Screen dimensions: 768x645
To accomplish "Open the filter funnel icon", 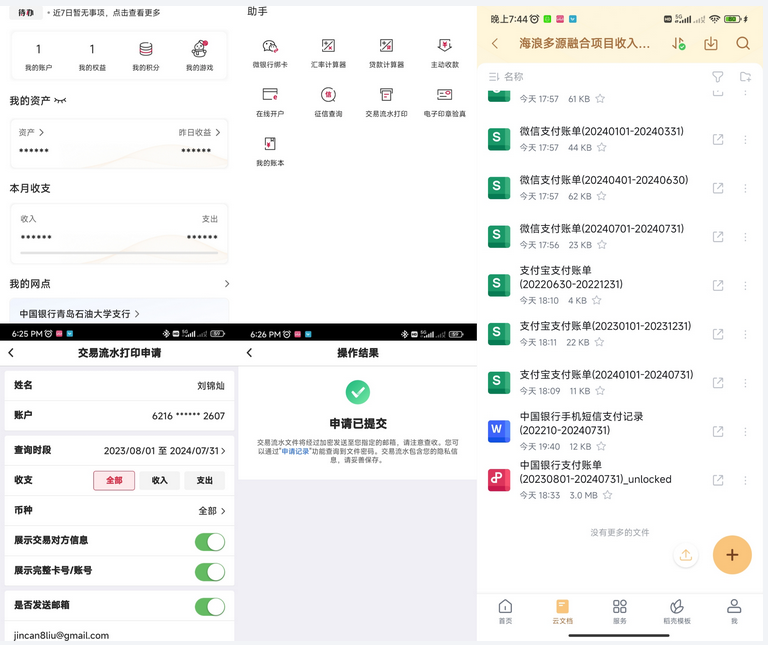I will click(718, 76).
